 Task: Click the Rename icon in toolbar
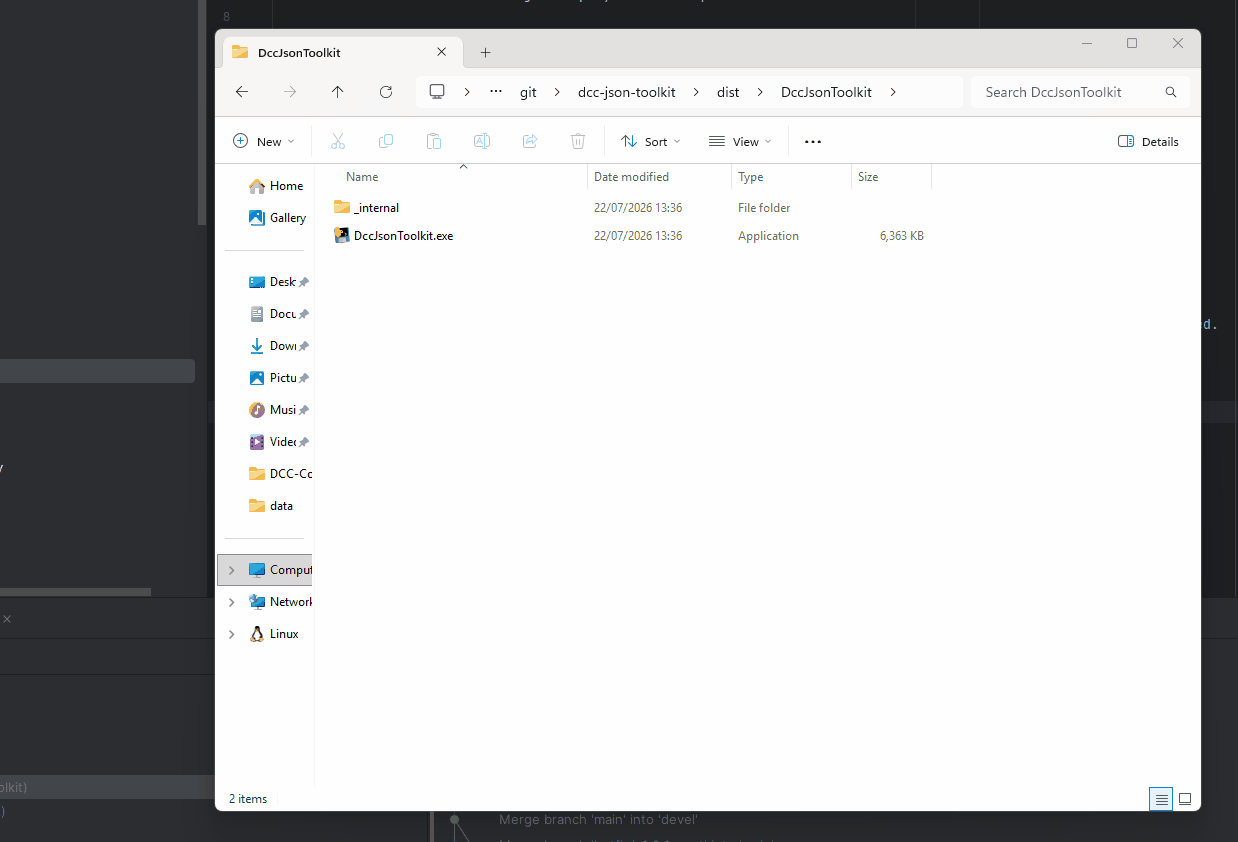point(482,141)
